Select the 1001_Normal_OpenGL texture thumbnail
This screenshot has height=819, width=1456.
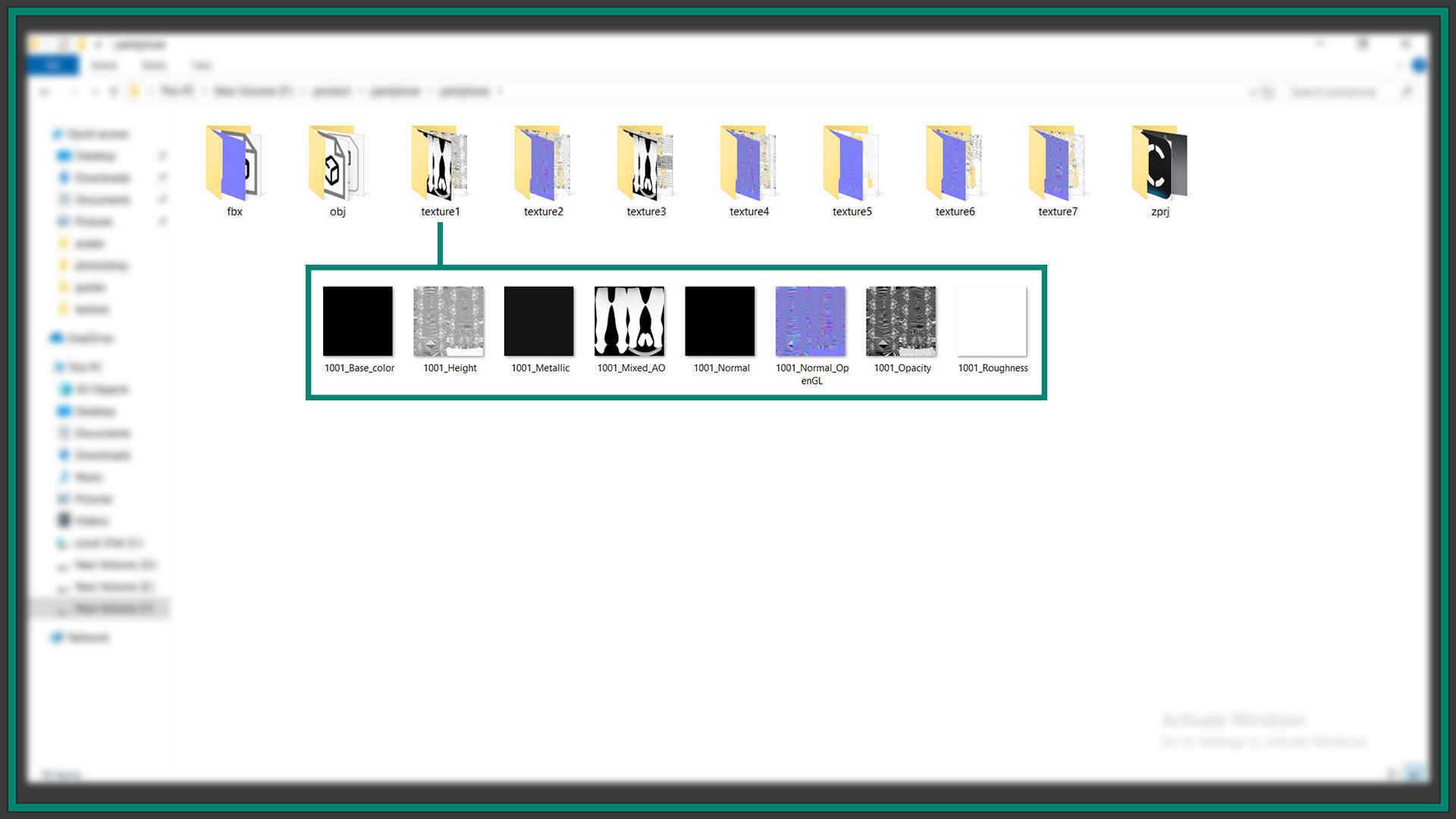click(x=810, y=322)
